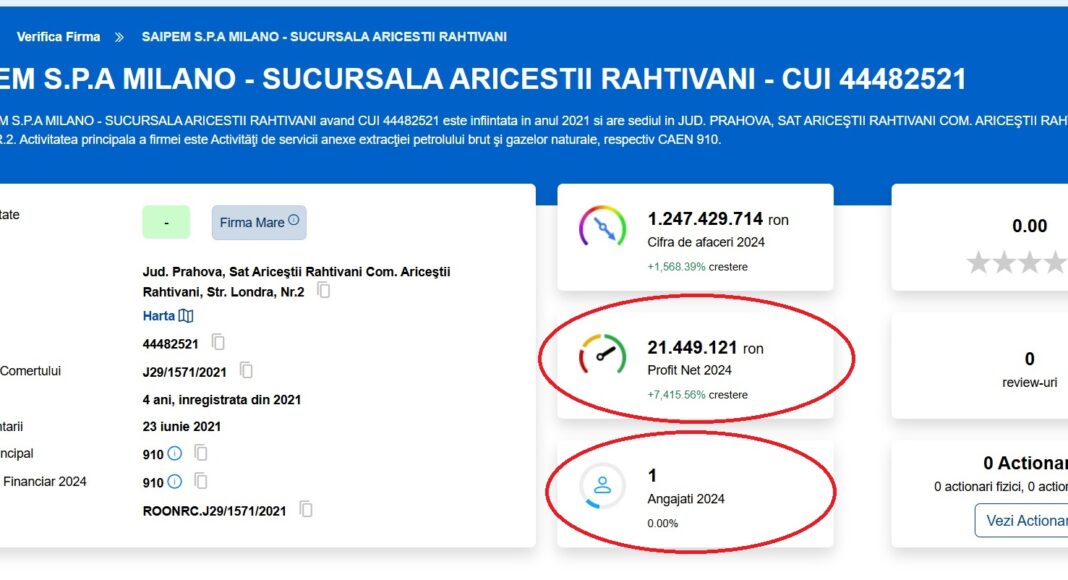Click the Angajati 2024 label
Screen dimensions: 1068x580
pos(686,499)
